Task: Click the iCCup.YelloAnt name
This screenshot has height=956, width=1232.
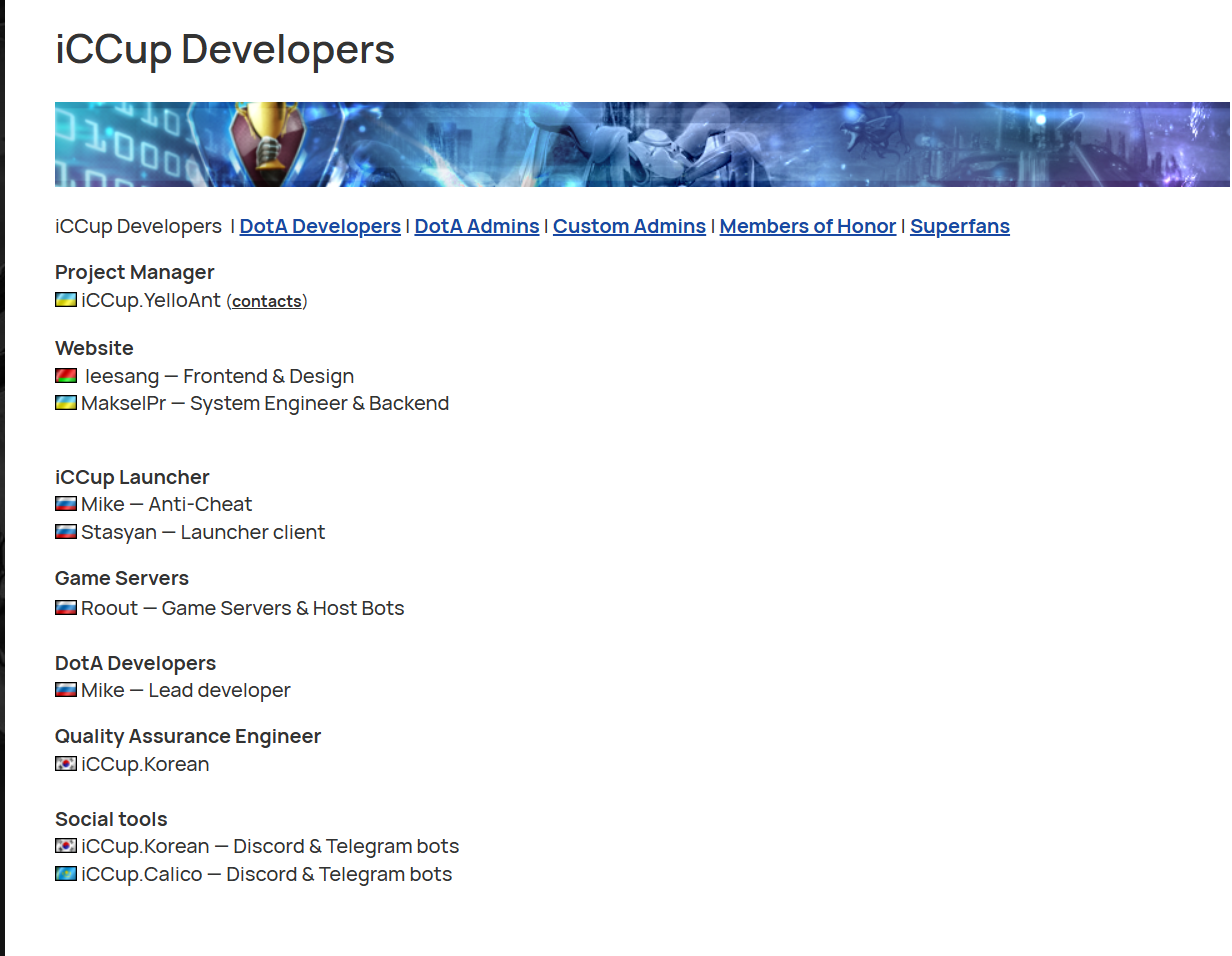Action: (151, 300)
